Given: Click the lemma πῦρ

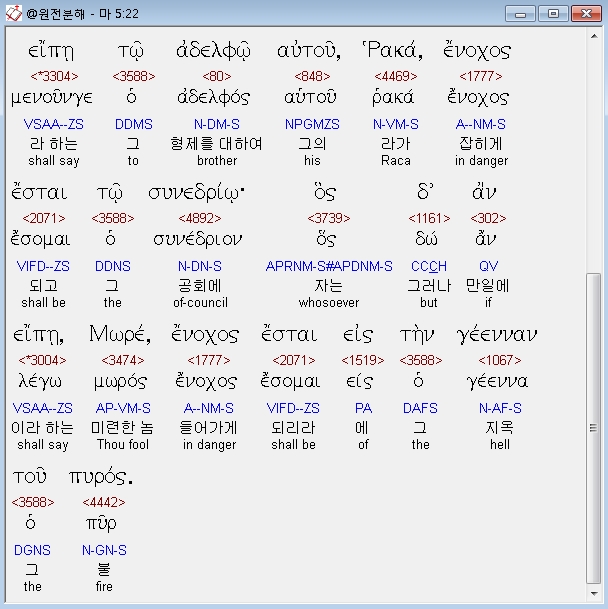Looking at the screenshot, I should (x=101, y=523).
